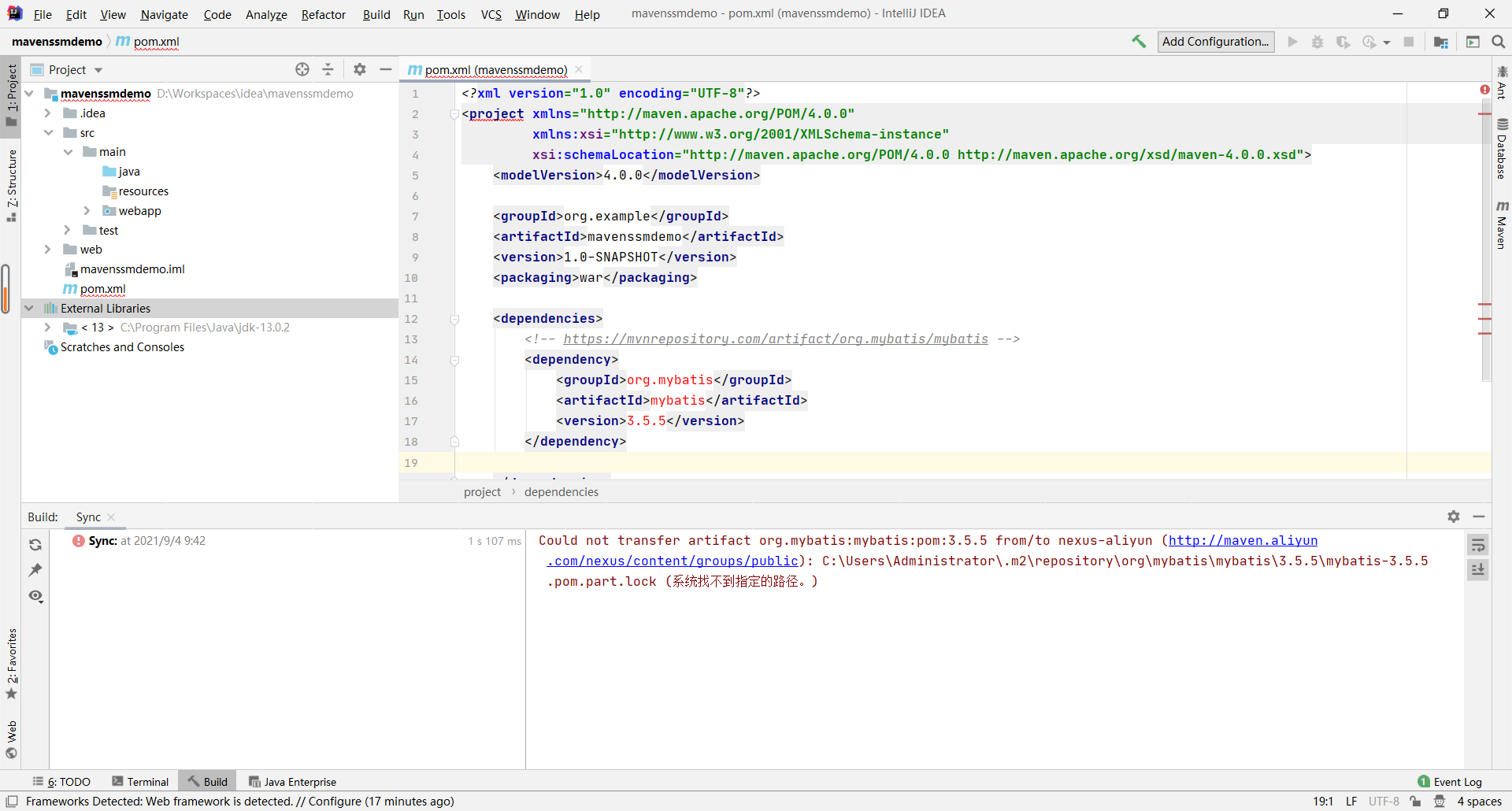This screenshot has width=1512, height=811.
Task: Click 4 spaces indent setting
Action: coord(1479,802)
